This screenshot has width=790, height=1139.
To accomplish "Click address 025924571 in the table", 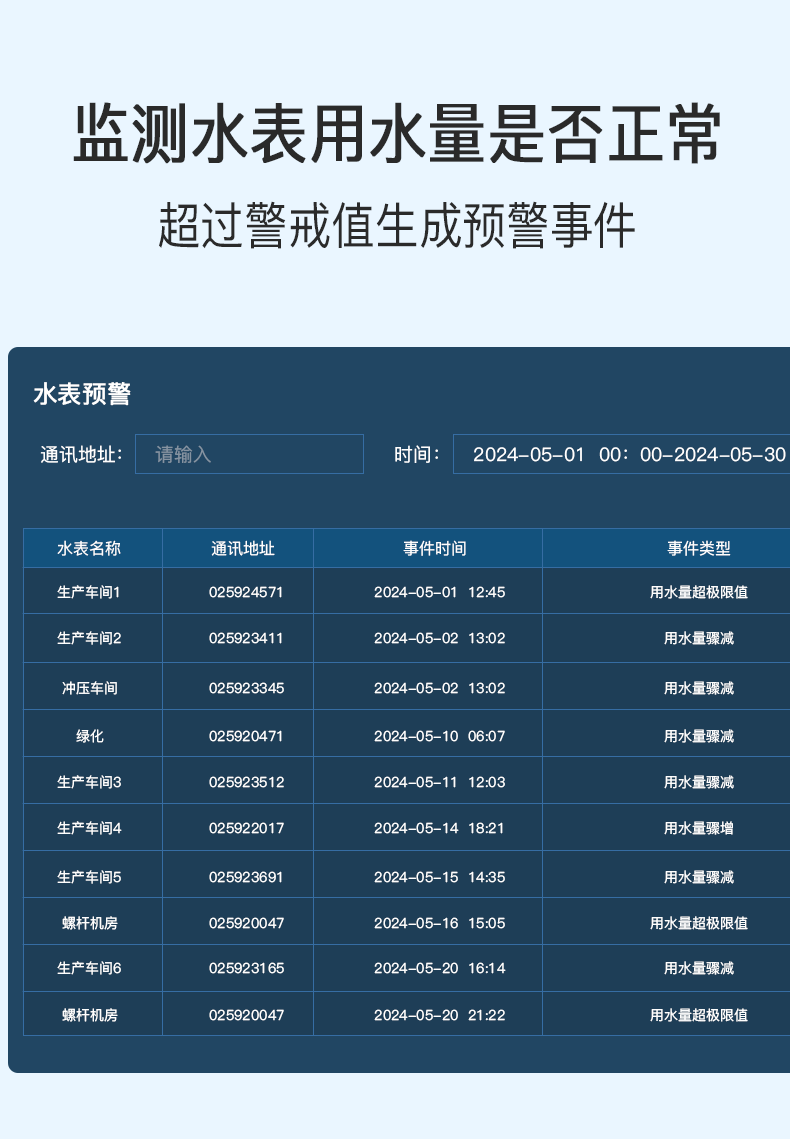I will tap(246, 592).
